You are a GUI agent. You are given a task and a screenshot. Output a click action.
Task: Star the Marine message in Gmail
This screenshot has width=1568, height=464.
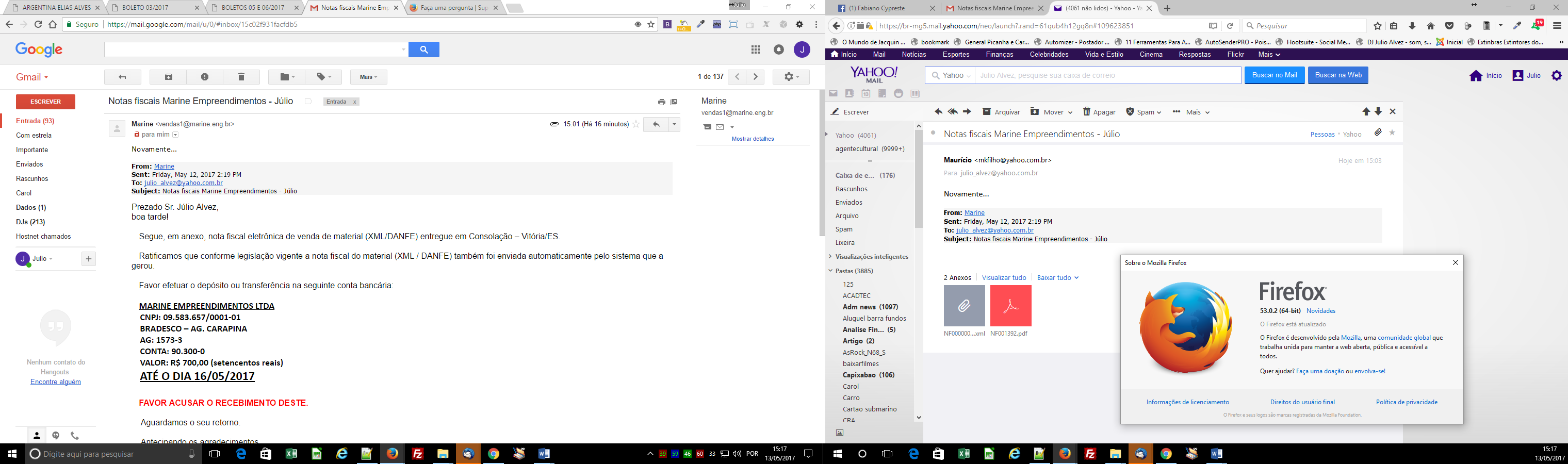click(x=636, y=124)
